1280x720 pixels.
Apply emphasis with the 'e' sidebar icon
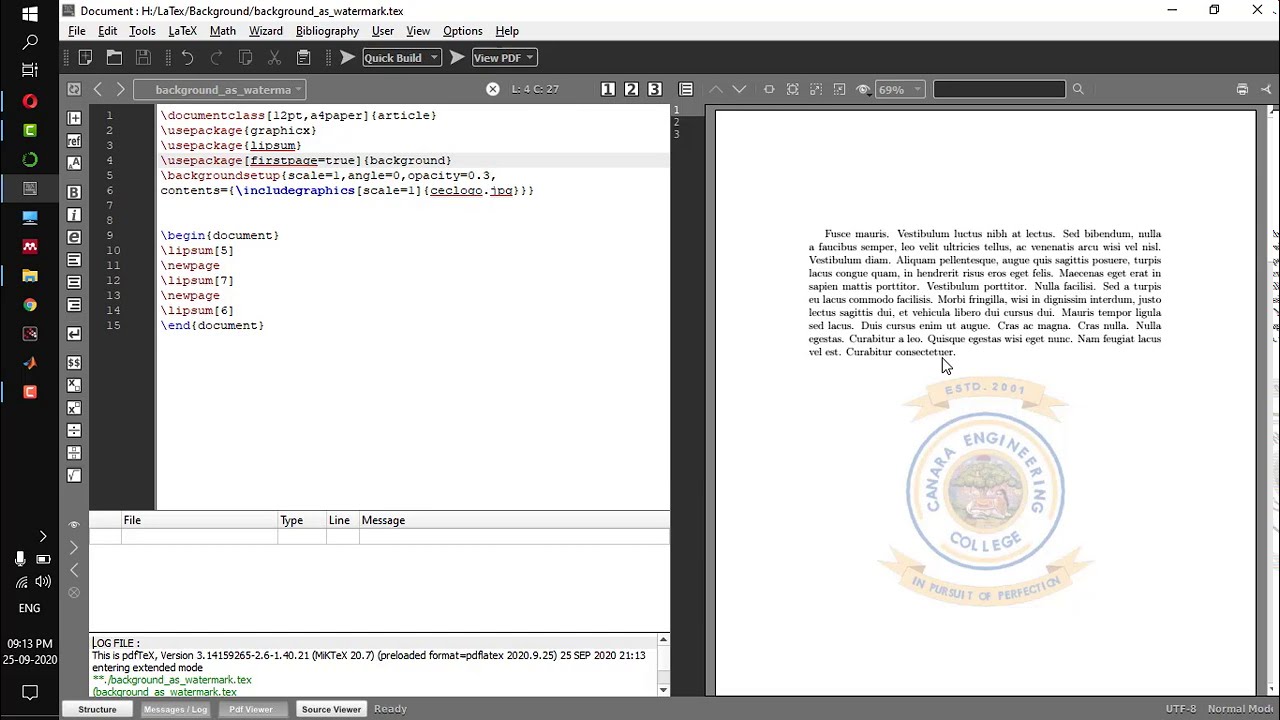coord(74,237)
